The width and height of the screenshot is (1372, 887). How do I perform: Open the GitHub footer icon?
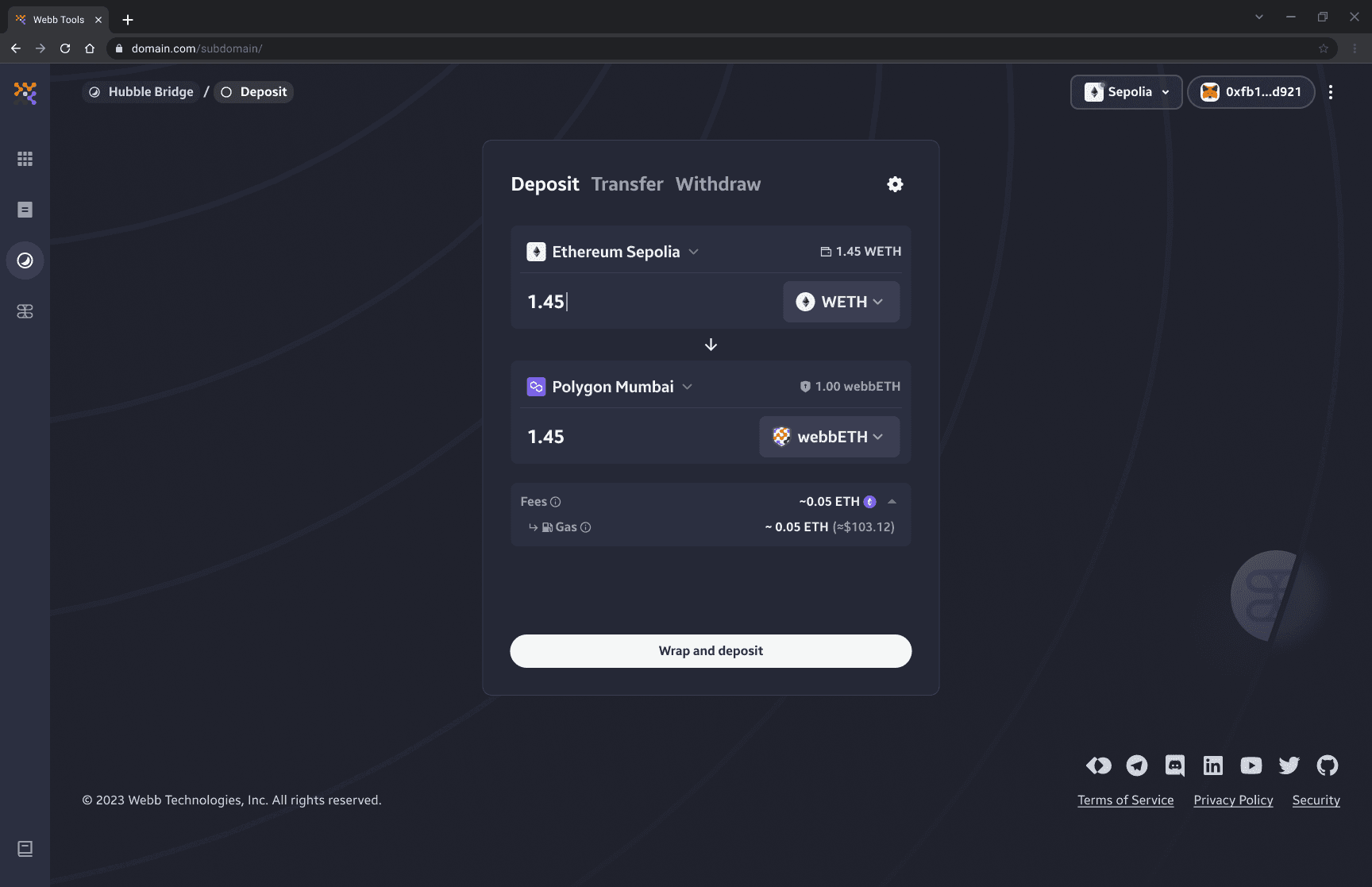pos(1328,766)
